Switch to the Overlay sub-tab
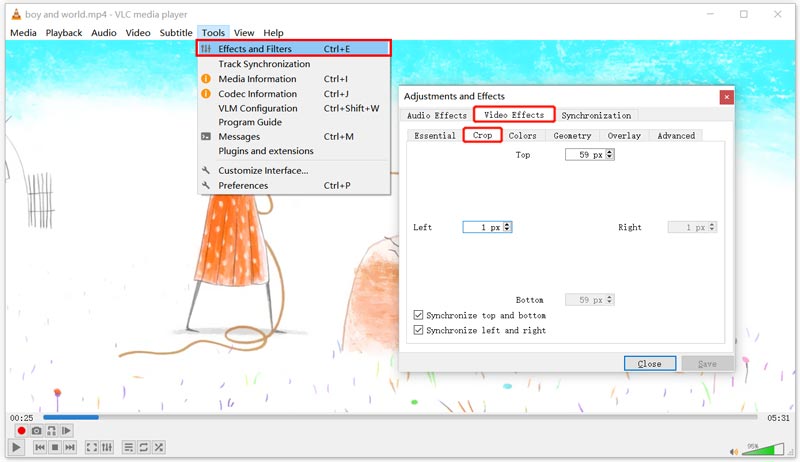Image resolution: width=800 pixels, height=462 pixels. 623,136
